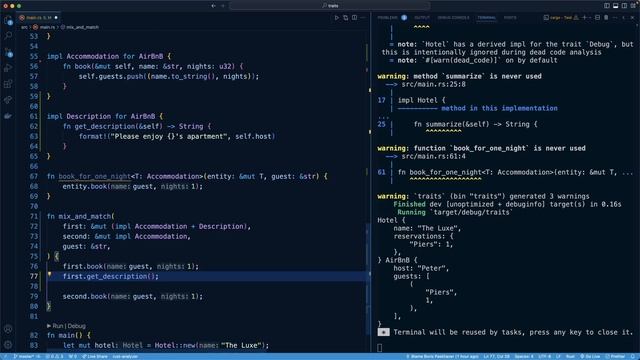Open the Manage gear menu

tap(8, 344)
